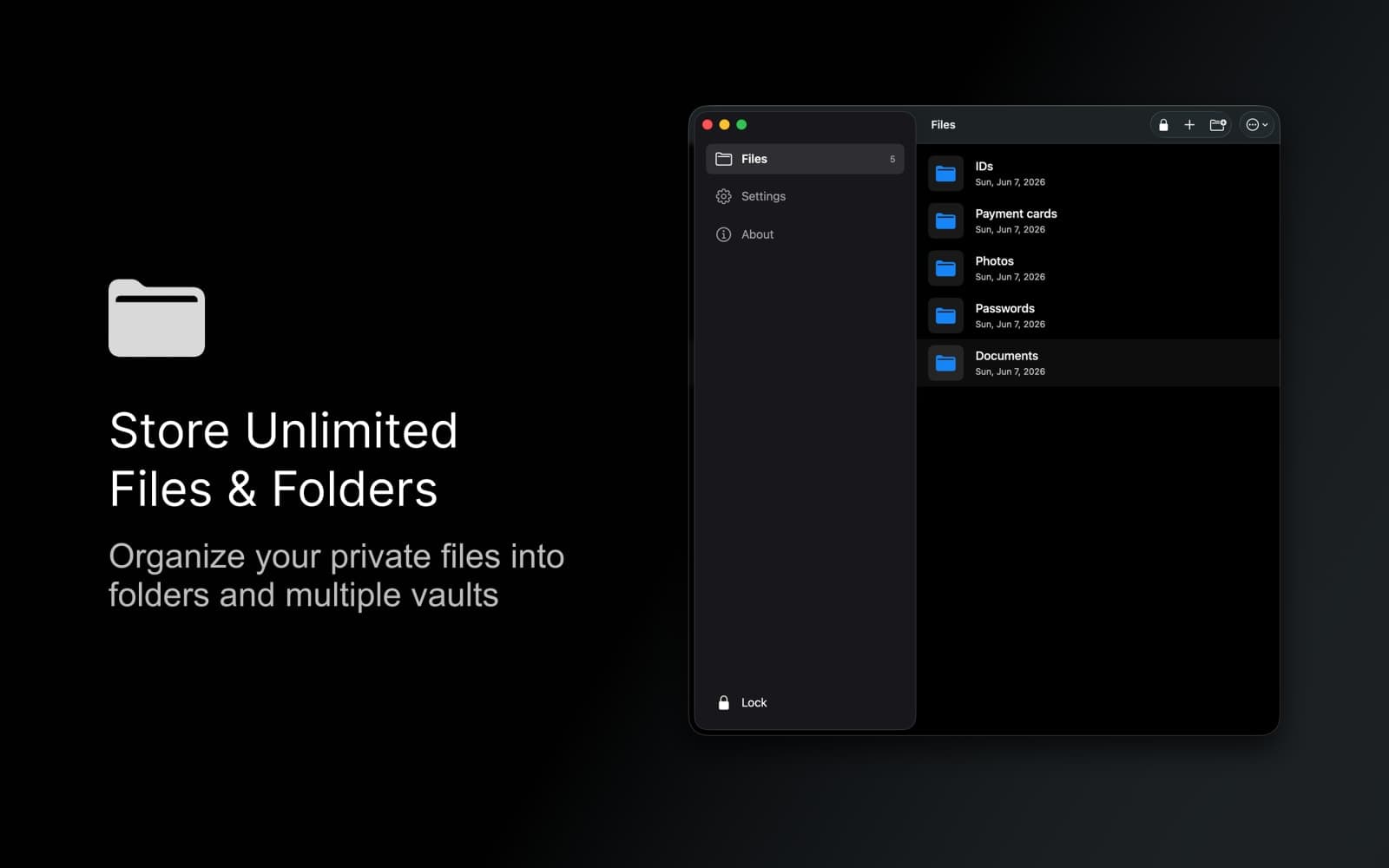The width and height of the screenshot is (1389, 868).
Task: Click the folder icon beside Files
Action: point(723,159)
